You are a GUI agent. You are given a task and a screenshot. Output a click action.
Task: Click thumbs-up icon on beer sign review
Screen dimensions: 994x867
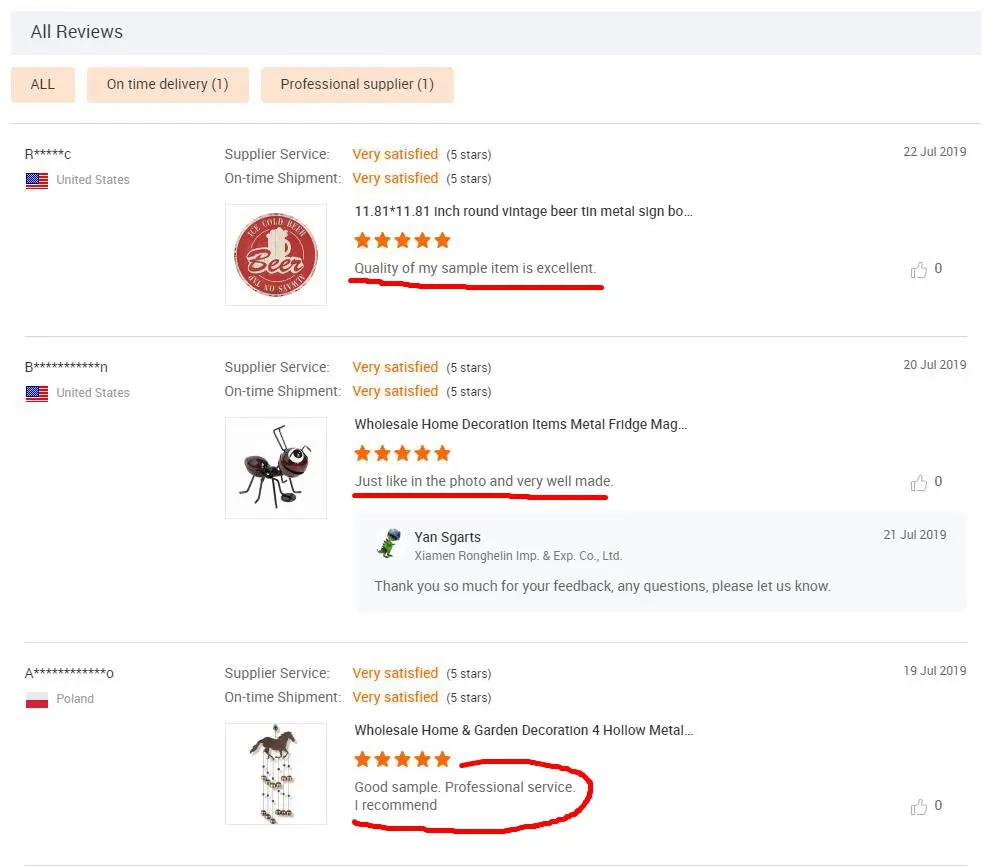tap(918, 270)
